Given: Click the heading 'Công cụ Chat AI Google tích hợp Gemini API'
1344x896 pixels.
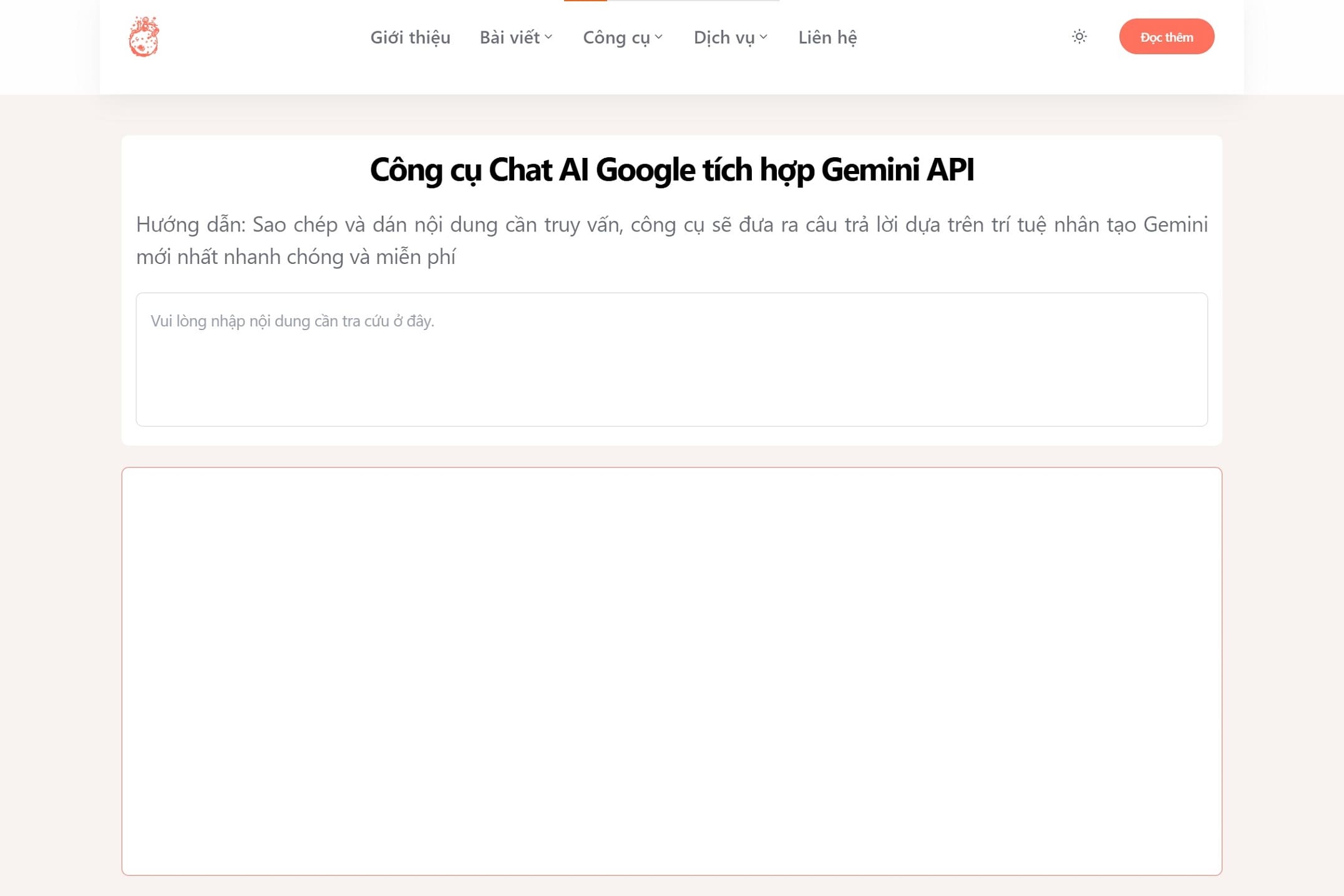Looking at the screenshot, I should (x=671, y=170).
